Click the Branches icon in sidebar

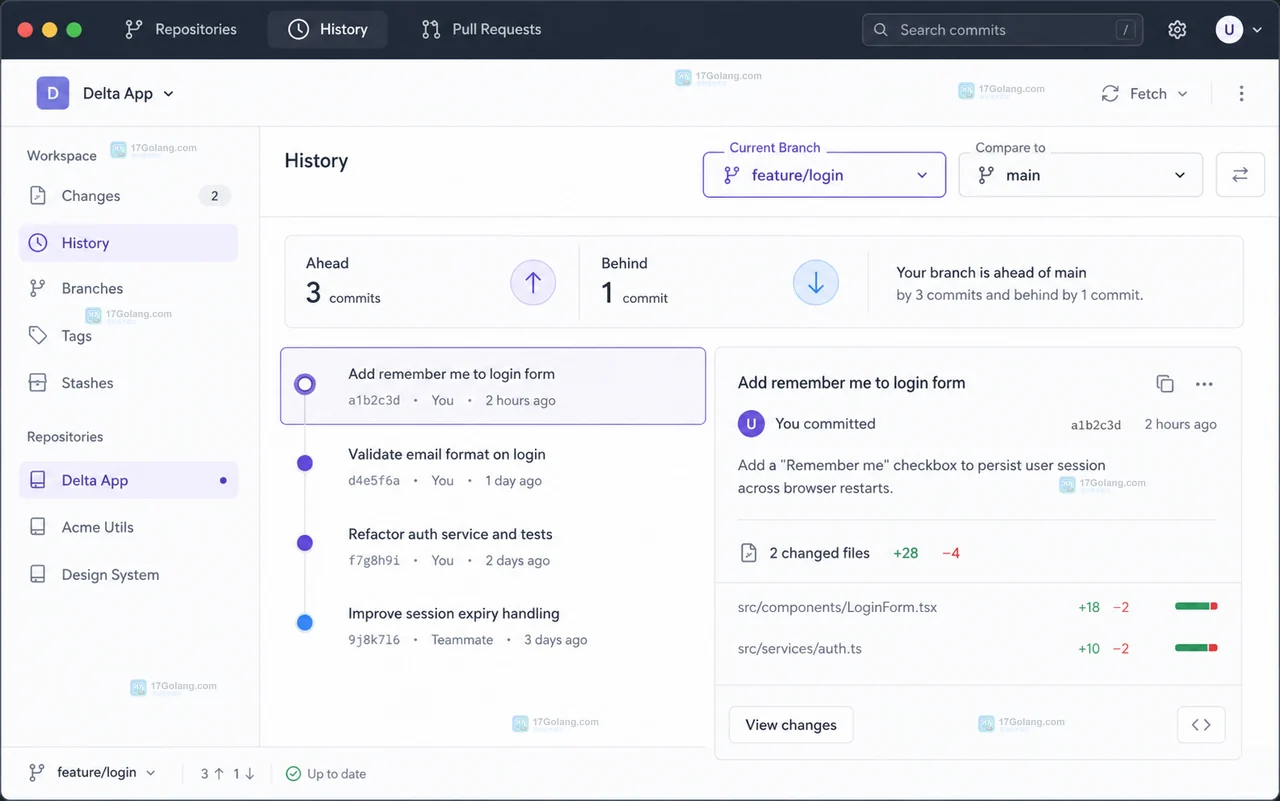coord(38,289)
